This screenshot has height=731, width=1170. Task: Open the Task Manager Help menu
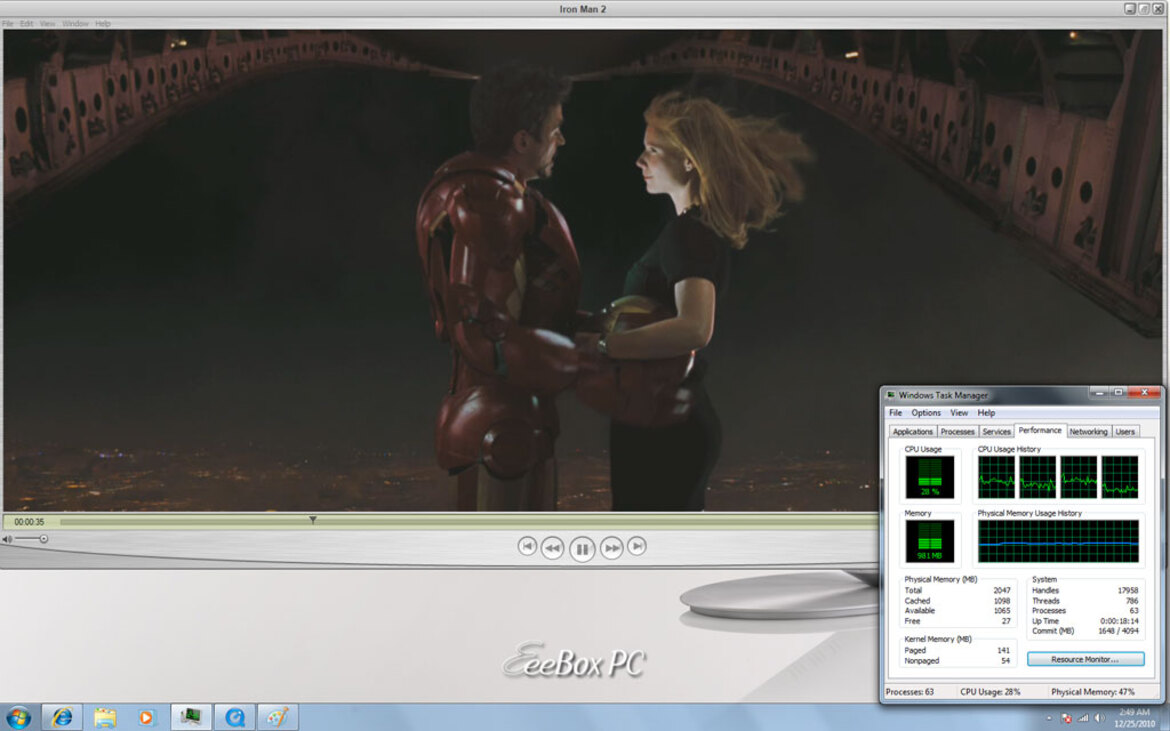coord(986,412)
